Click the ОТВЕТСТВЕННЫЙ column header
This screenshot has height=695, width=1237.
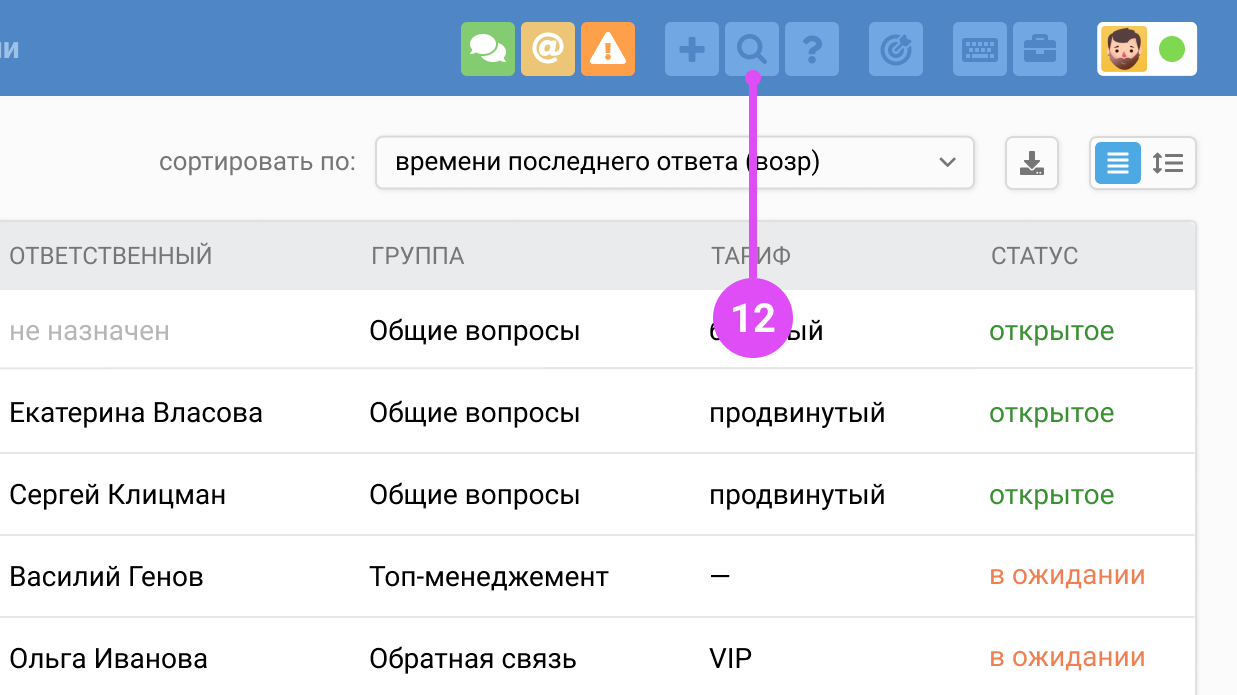click(x=111, y=256)
